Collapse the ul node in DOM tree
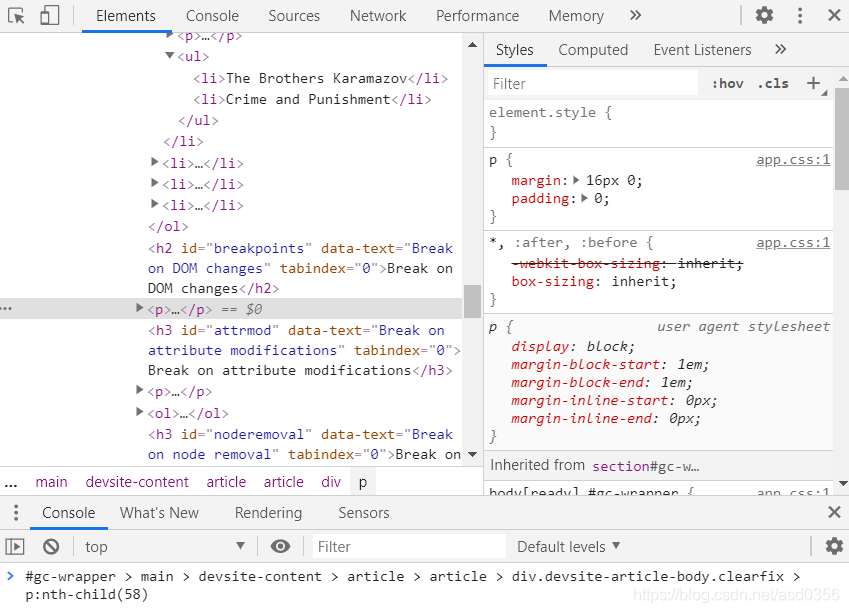 [x=169, y=55]
